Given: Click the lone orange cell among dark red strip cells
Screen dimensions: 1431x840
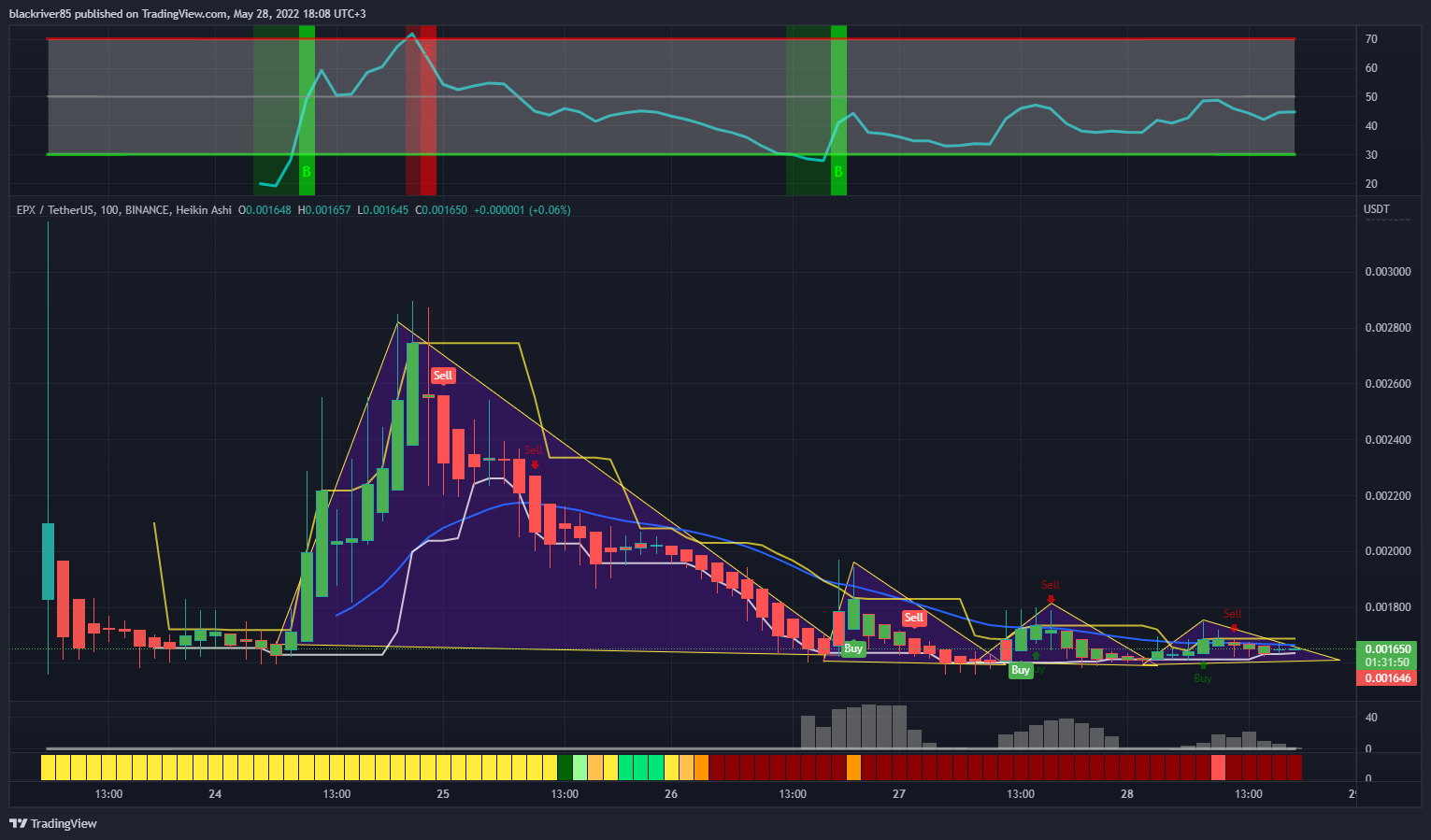Looking at the screenshot, I should pos(853,768).
